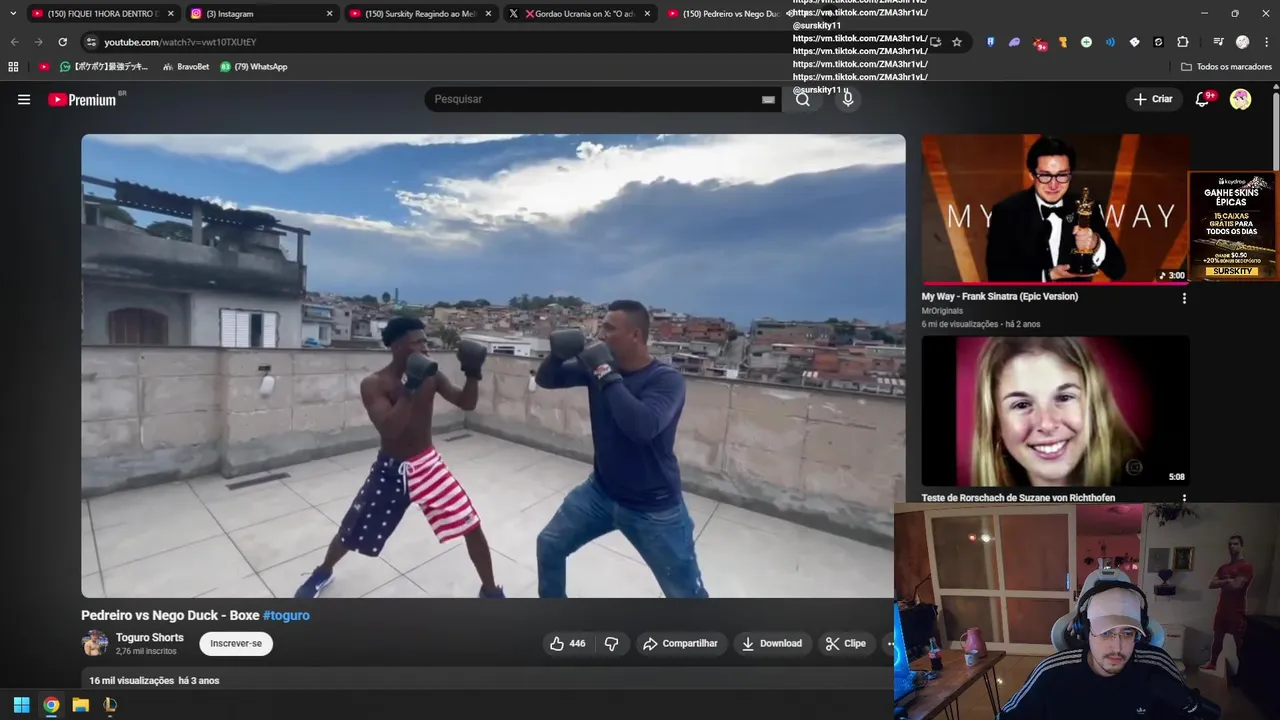This screenshot has width=1280, height=720.
Task: Click the install app icon in address bar
Action: [x=936, y=42]
